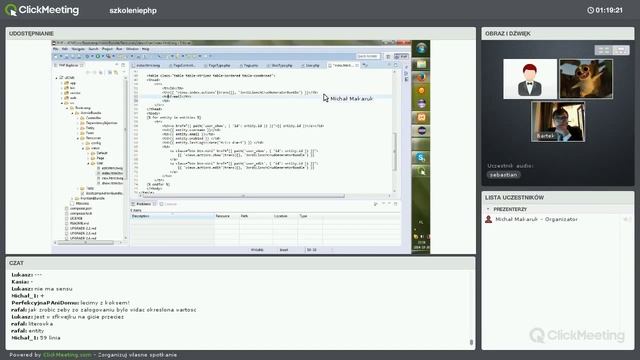Viewport: 640px width, 360px height.
Task: Click the ClickMeeting logo in the header
Action: click(42, 10)
